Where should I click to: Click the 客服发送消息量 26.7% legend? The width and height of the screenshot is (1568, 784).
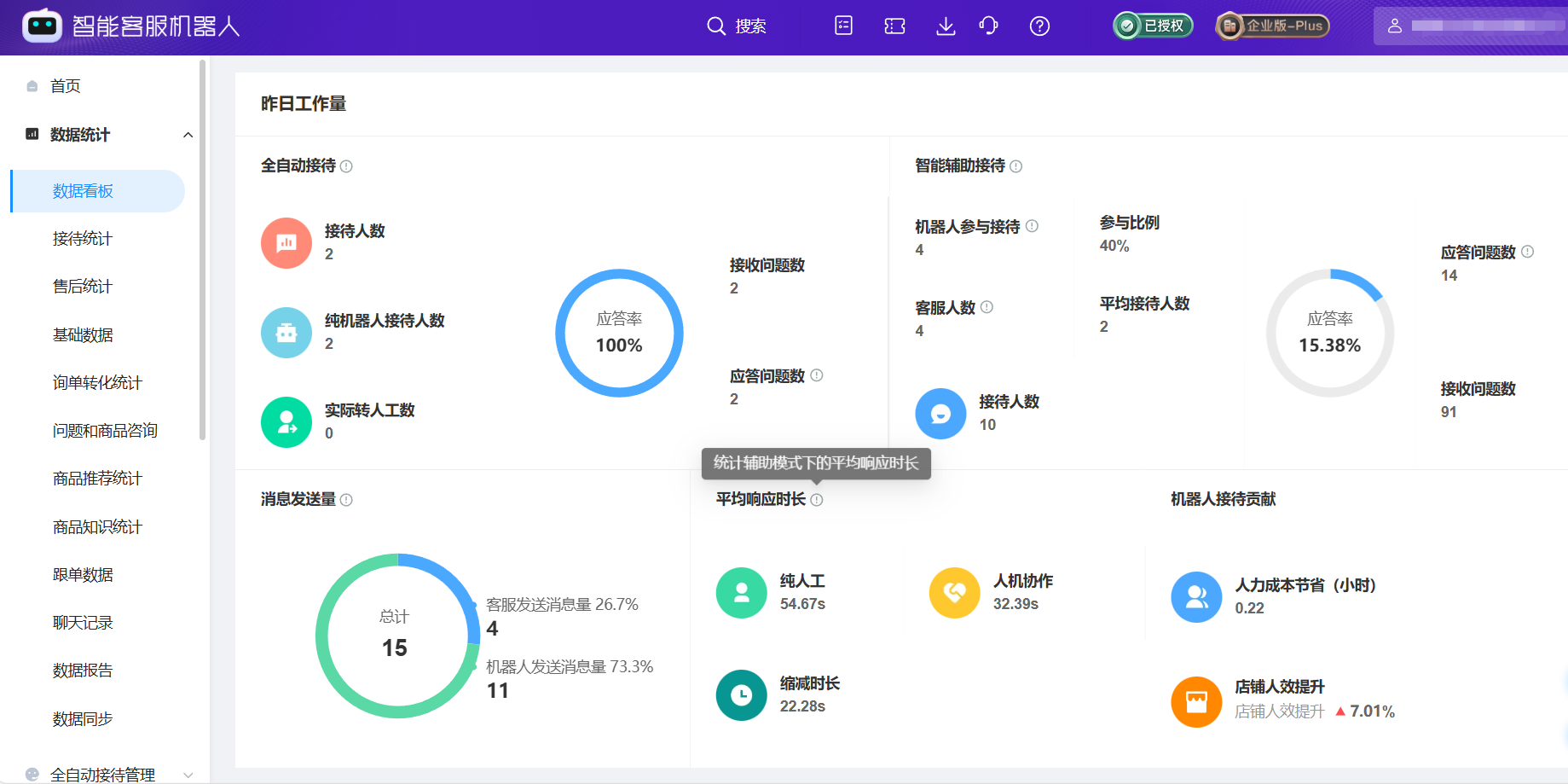point(562,605)
